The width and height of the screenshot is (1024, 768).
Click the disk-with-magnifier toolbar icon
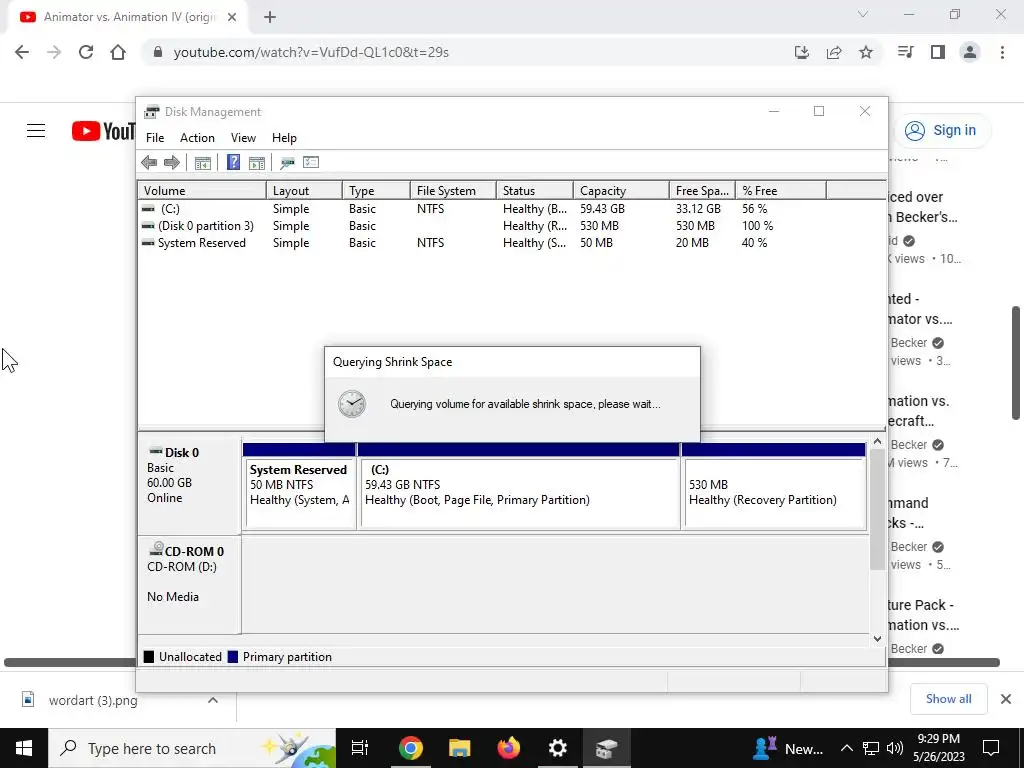(287, 163)
